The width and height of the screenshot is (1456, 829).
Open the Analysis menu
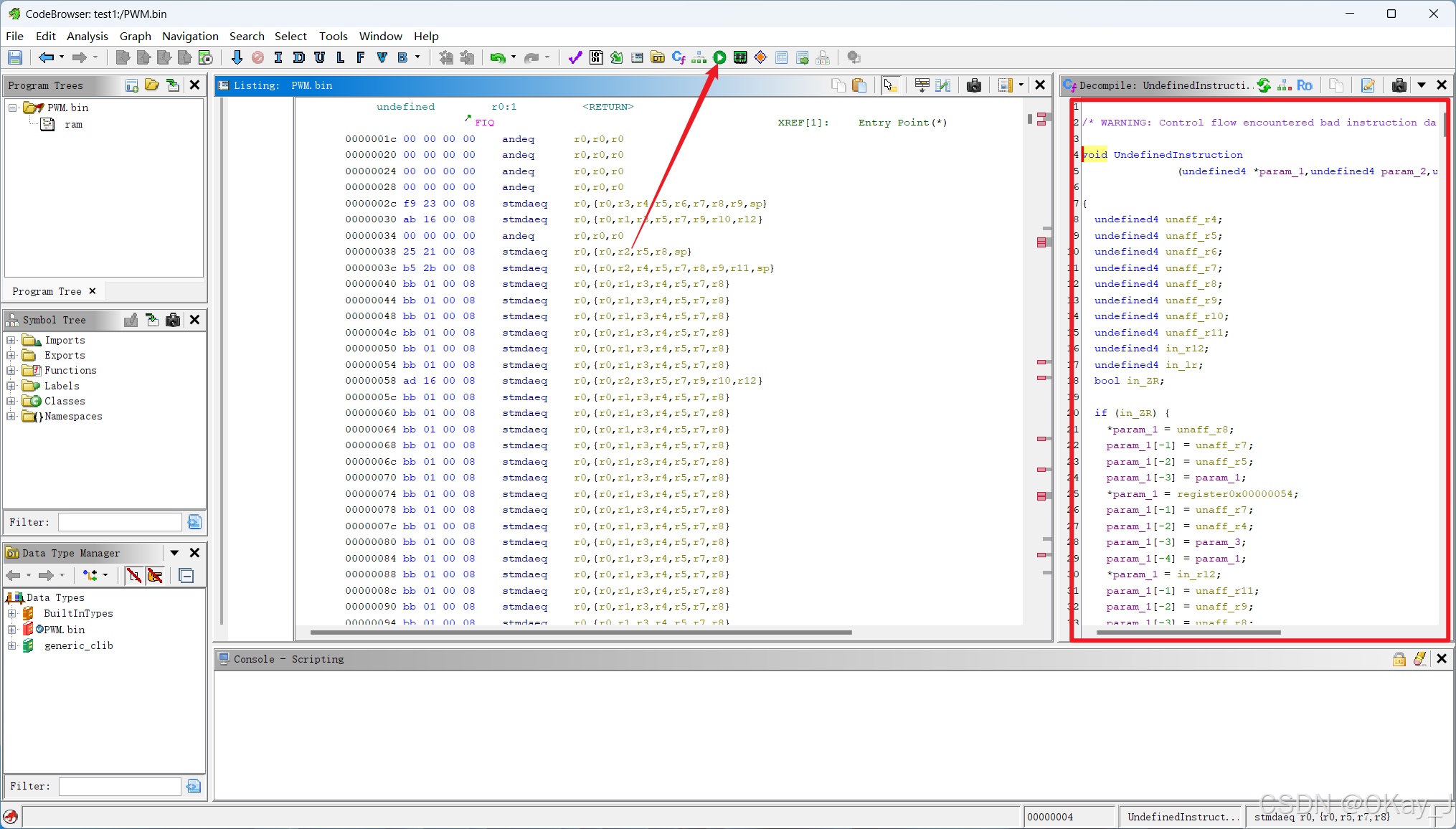(x=87, y=36)
